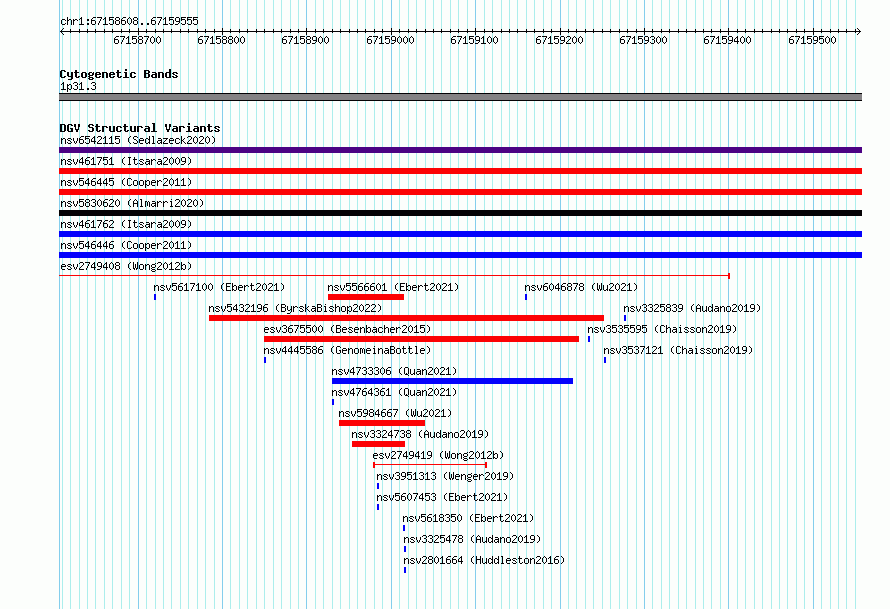
Task: Click the ruler's left arrow end
Action: tap(62, 32)
